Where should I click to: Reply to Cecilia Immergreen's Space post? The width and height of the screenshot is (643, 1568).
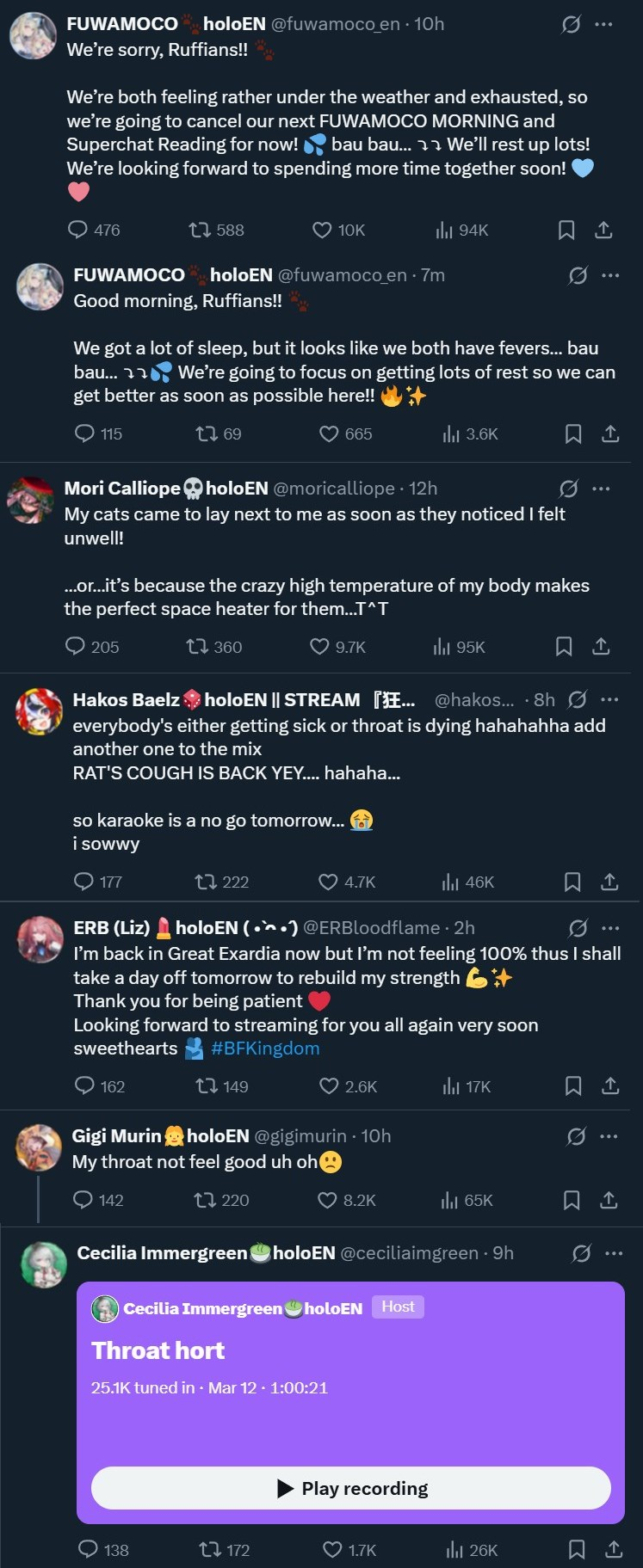(89, 1549)
